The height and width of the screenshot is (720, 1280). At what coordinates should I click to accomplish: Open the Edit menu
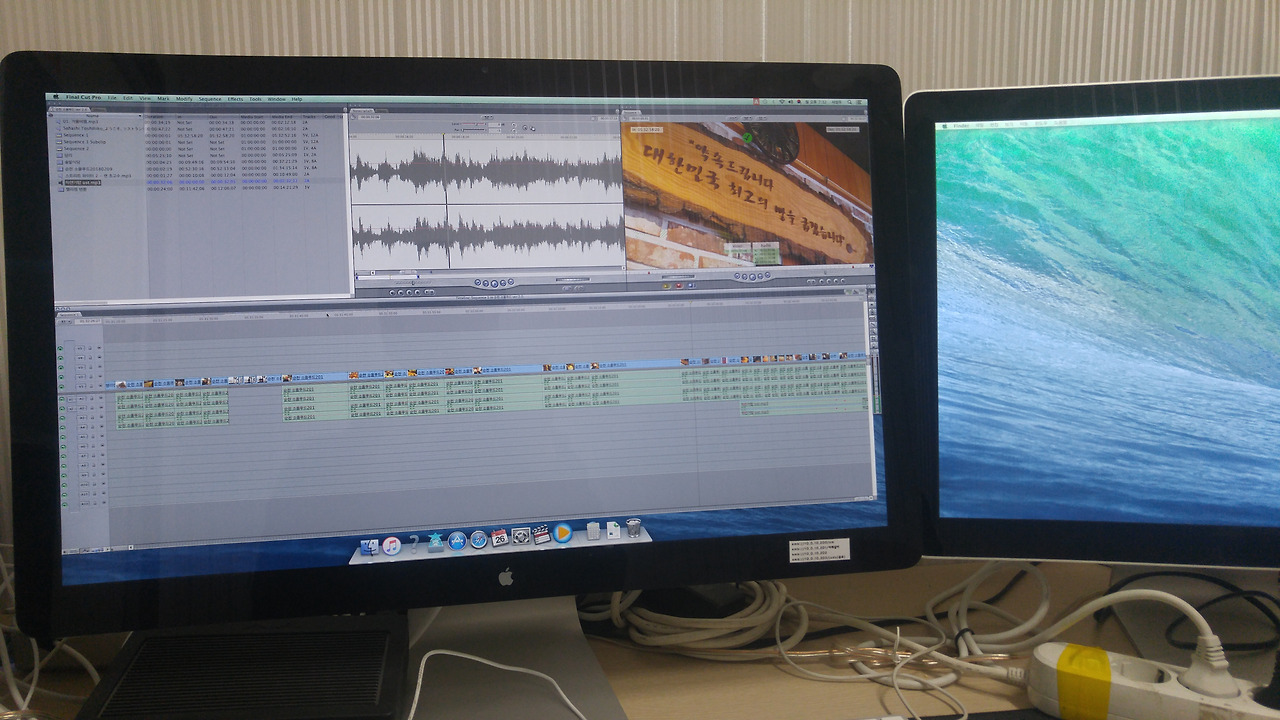pos(128,98)
